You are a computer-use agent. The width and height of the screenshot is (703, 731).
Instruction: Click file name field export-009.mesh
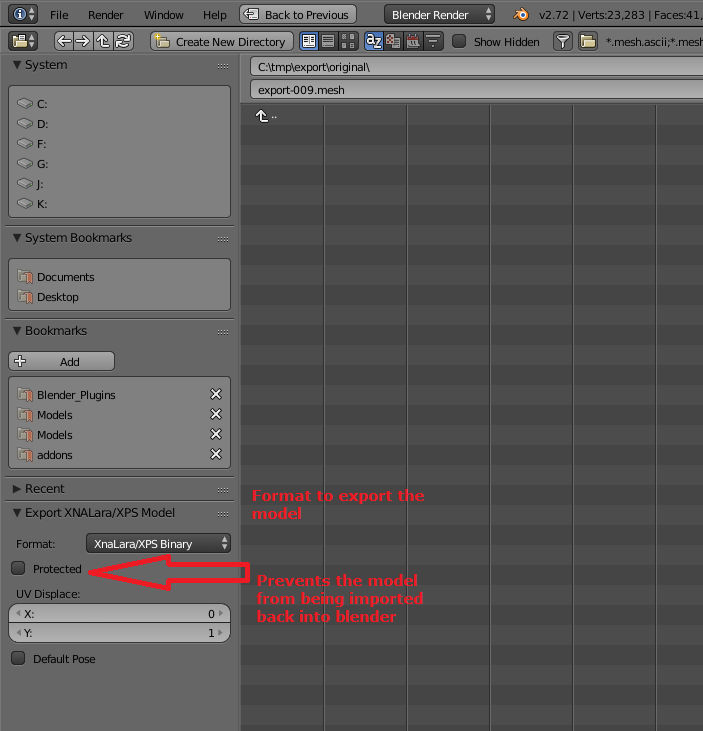pos(476,90)
